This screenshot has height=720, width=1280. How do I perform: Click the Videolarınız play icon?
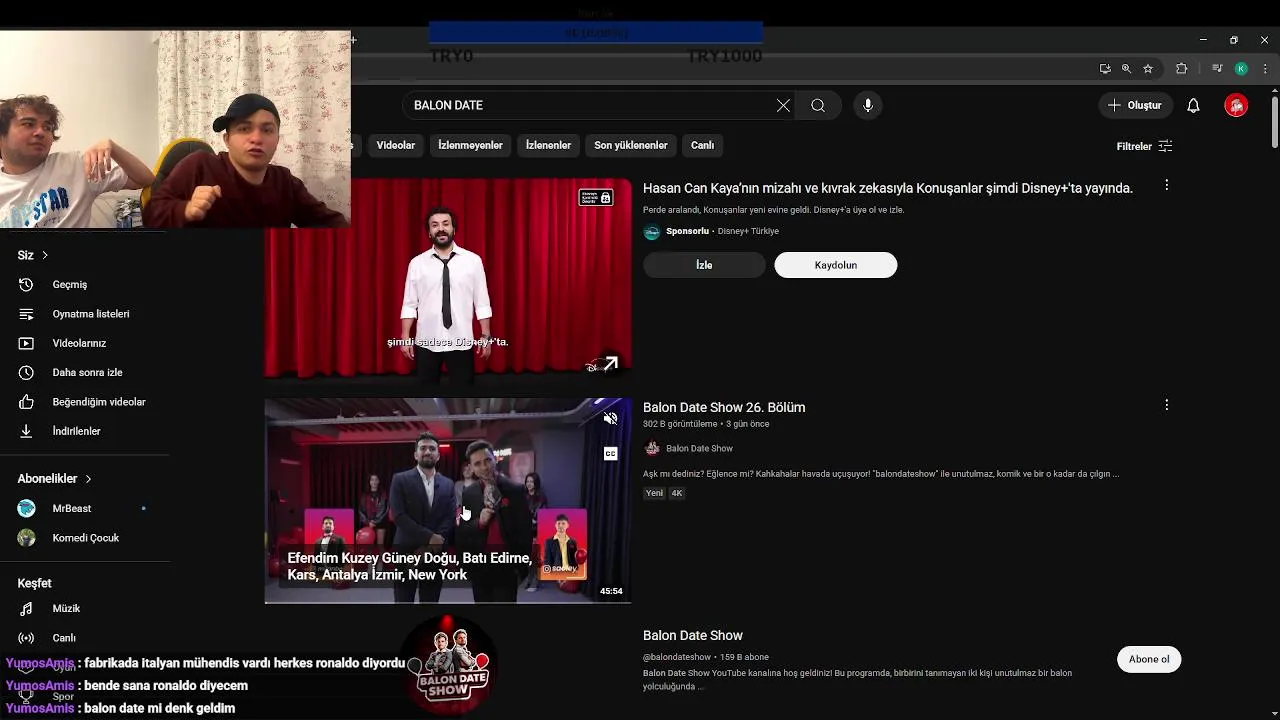coord(27,343)
